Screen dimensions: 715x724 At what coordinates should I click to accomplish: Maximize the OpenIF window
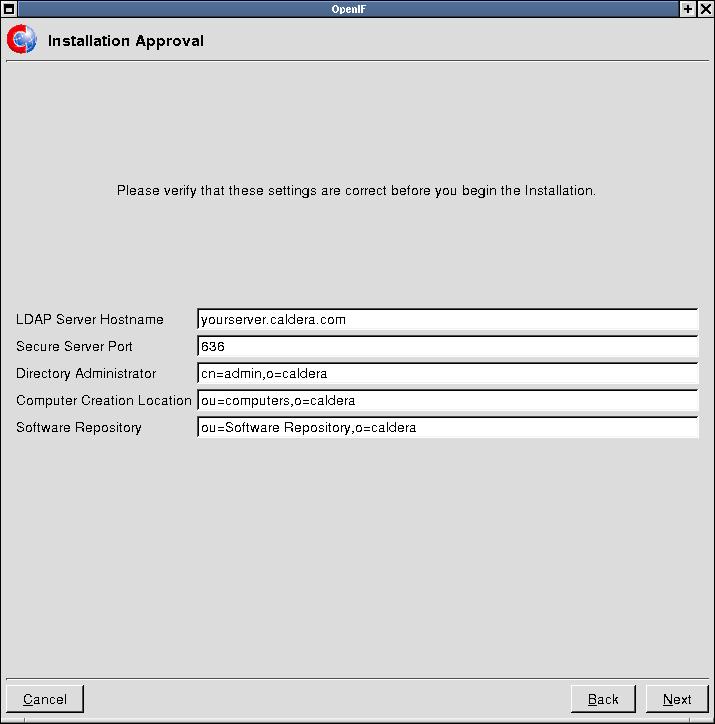[688, 8]
